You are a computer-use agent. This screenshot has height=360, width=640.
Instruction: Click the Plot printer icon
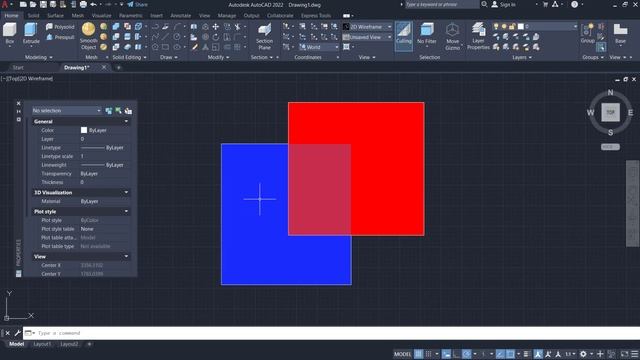tap(83, 4)
